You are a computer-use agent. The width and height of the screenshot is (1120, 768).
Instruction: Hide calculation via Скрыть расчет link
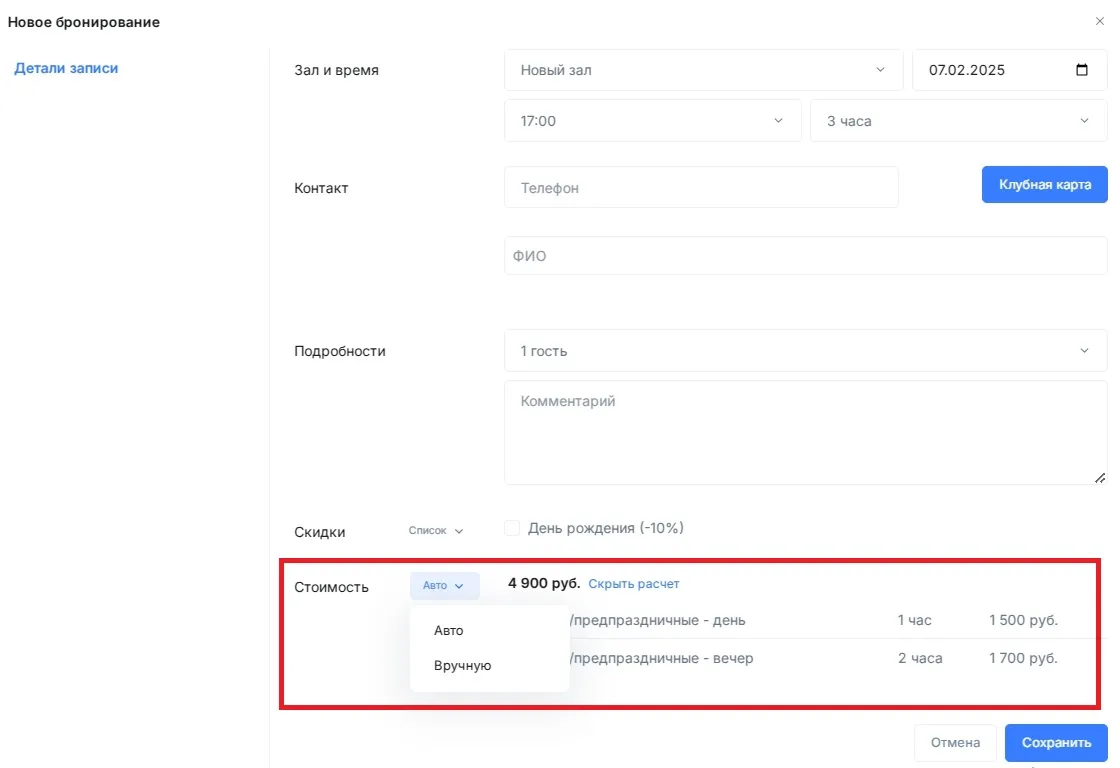point(633,584)
